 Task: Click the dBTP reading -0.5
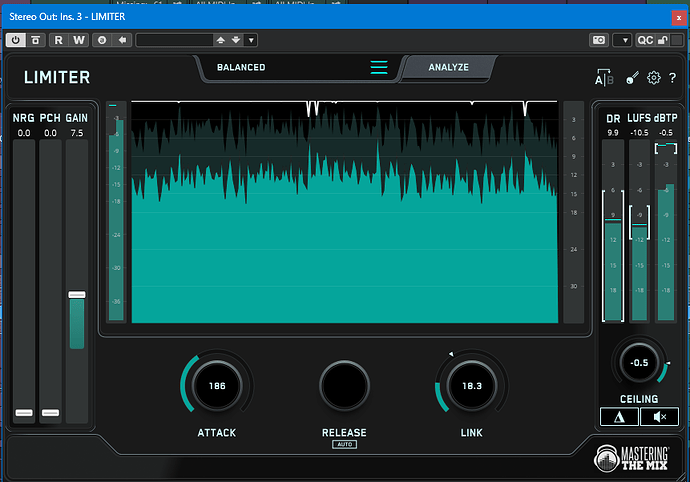point(666,132)
